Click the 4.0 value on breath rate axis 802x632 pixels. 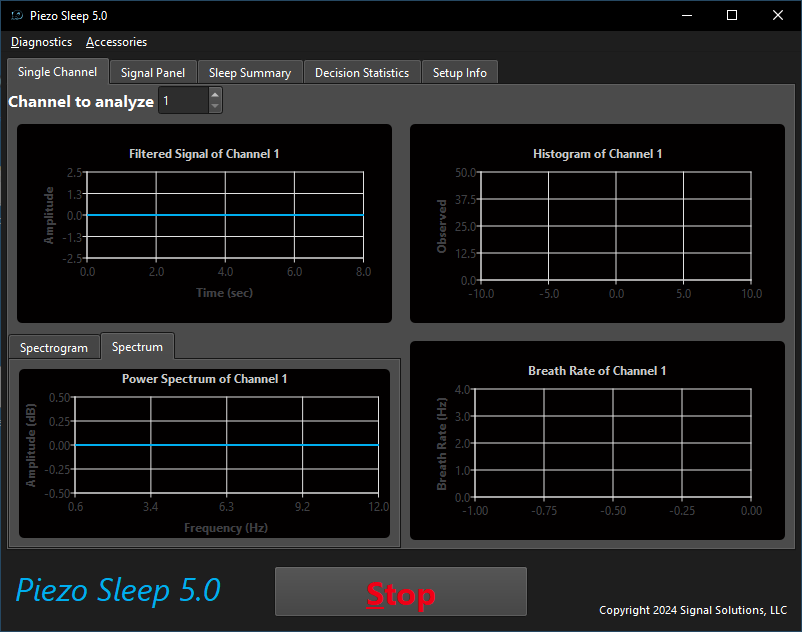point(462,390)
